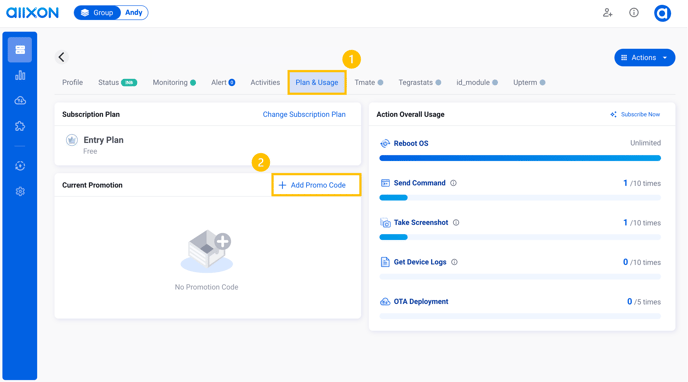Open the Actions dropdown menu
688x382 pixels.
click(x=644, y=57)
